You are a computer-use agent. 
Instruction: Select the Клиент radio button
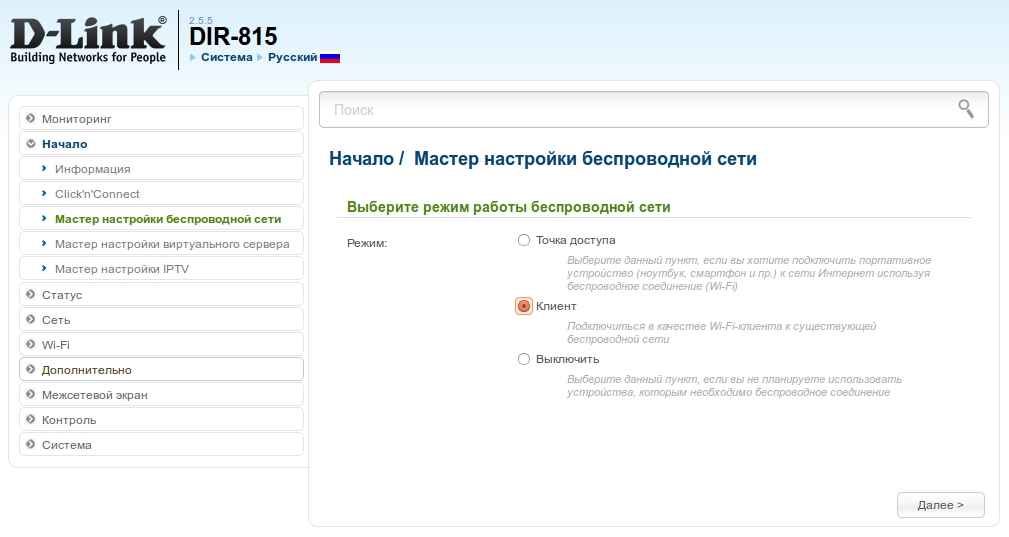tap(524, 306)
